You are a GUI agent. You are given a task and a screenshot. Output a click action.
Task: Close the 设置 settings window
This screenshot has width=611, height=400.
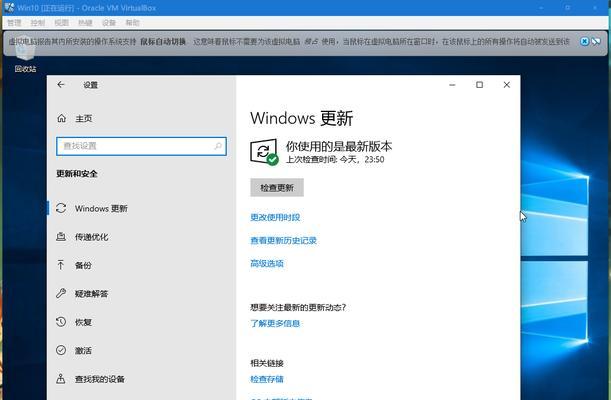coord(507,85)
